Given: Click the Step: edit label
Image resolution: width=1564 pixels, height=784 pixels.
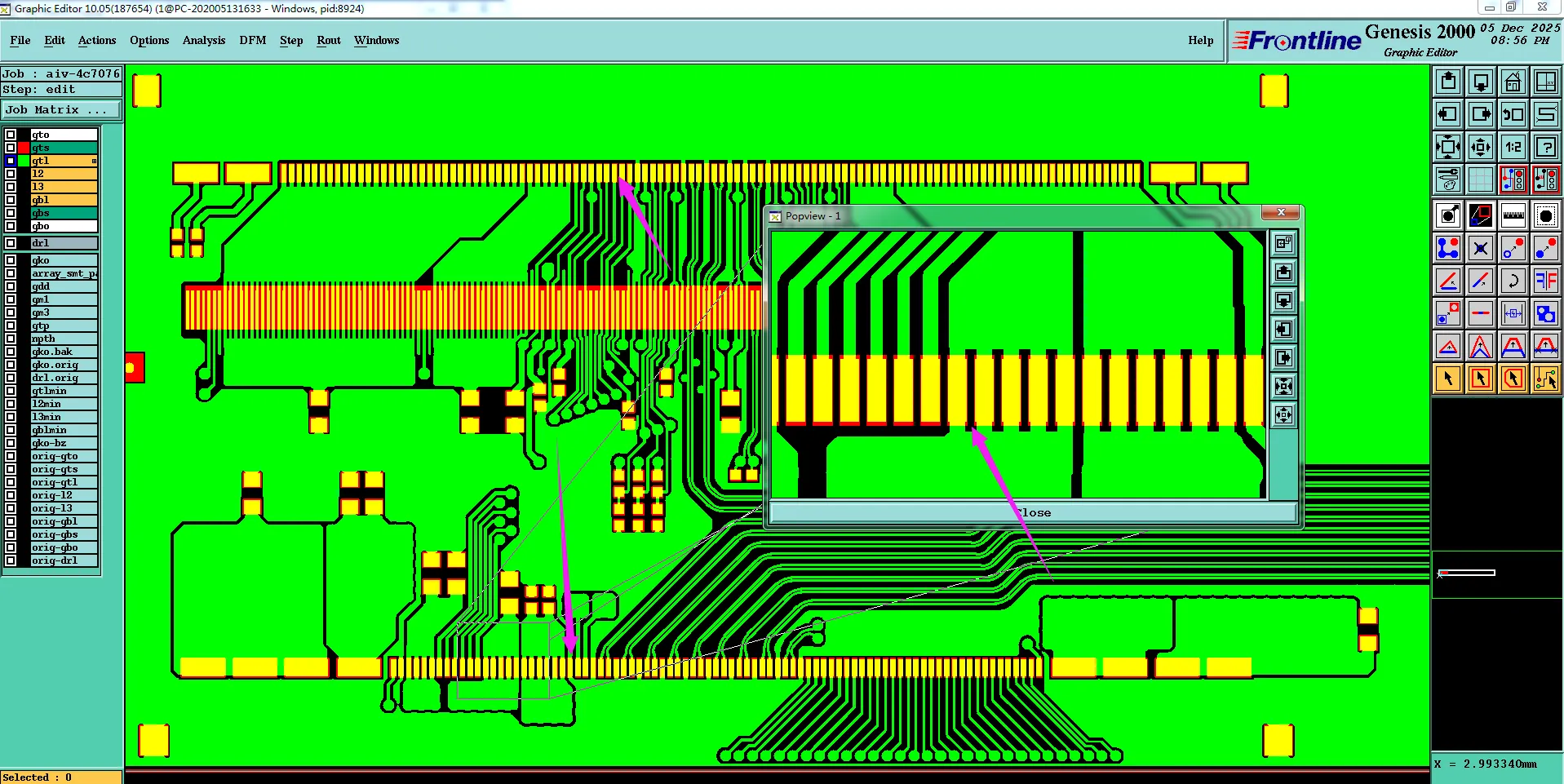Looking at the screenshot, I should tap(61, 90).
